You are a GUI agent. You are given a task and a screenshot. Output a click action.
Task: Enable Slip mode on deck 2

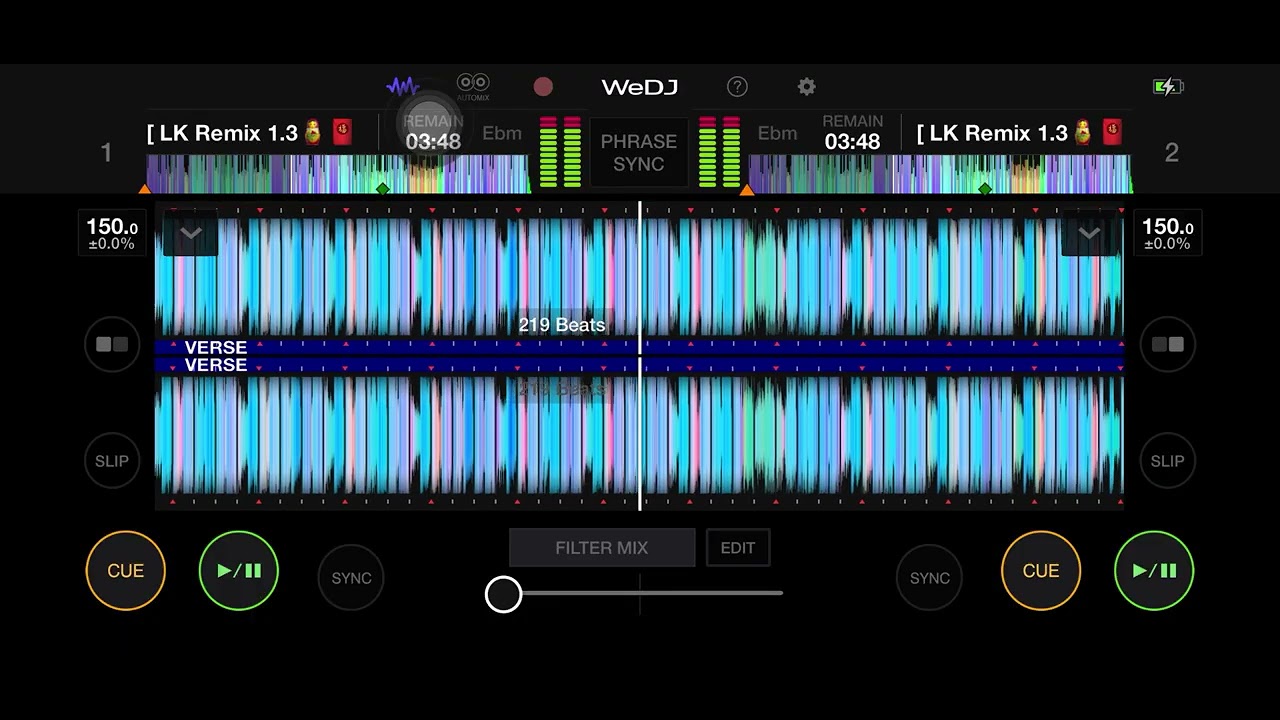click(1167, 461)
